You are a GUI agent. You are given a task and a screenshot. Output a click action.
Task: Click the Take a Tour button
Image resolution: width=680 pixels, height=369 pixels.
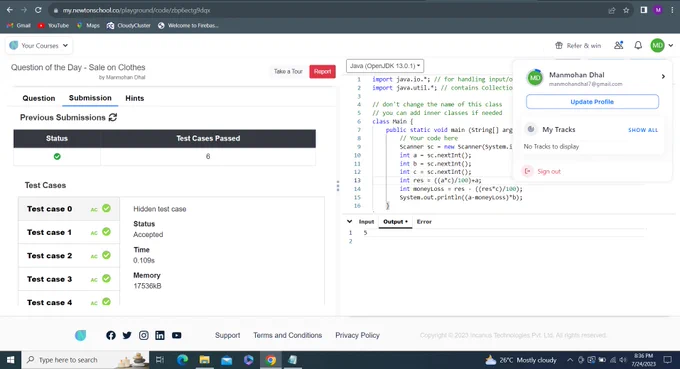point(288,72)
